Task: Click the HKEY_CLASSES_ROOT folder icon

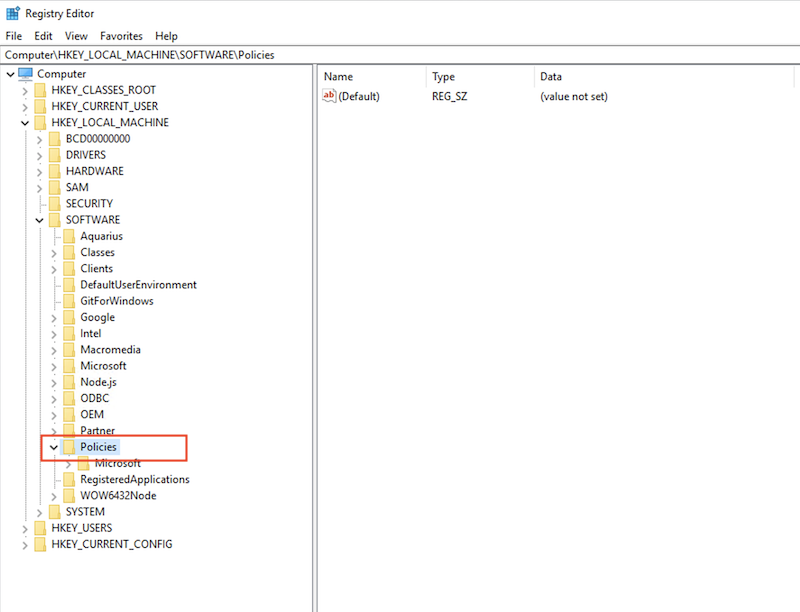Action: [40, 90]
